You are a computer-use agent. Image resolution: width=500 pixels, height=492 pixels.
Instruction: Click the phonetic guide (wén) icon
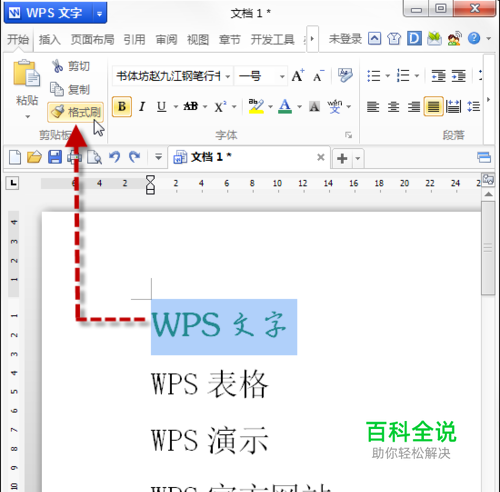tap(335, 107)
